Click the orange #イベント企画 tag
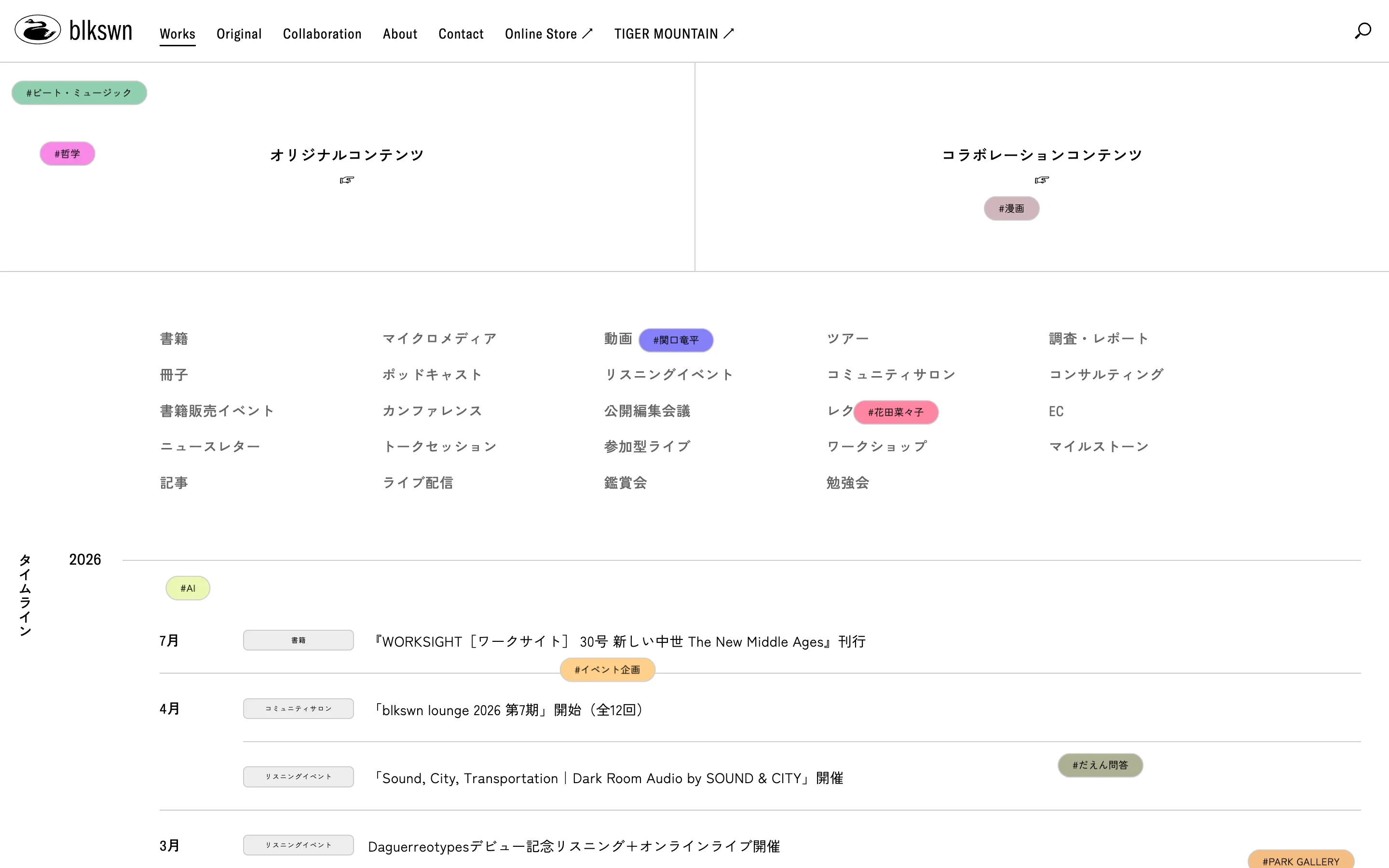This screenshot has height=868, width=1389. click(x=607, y=670)
